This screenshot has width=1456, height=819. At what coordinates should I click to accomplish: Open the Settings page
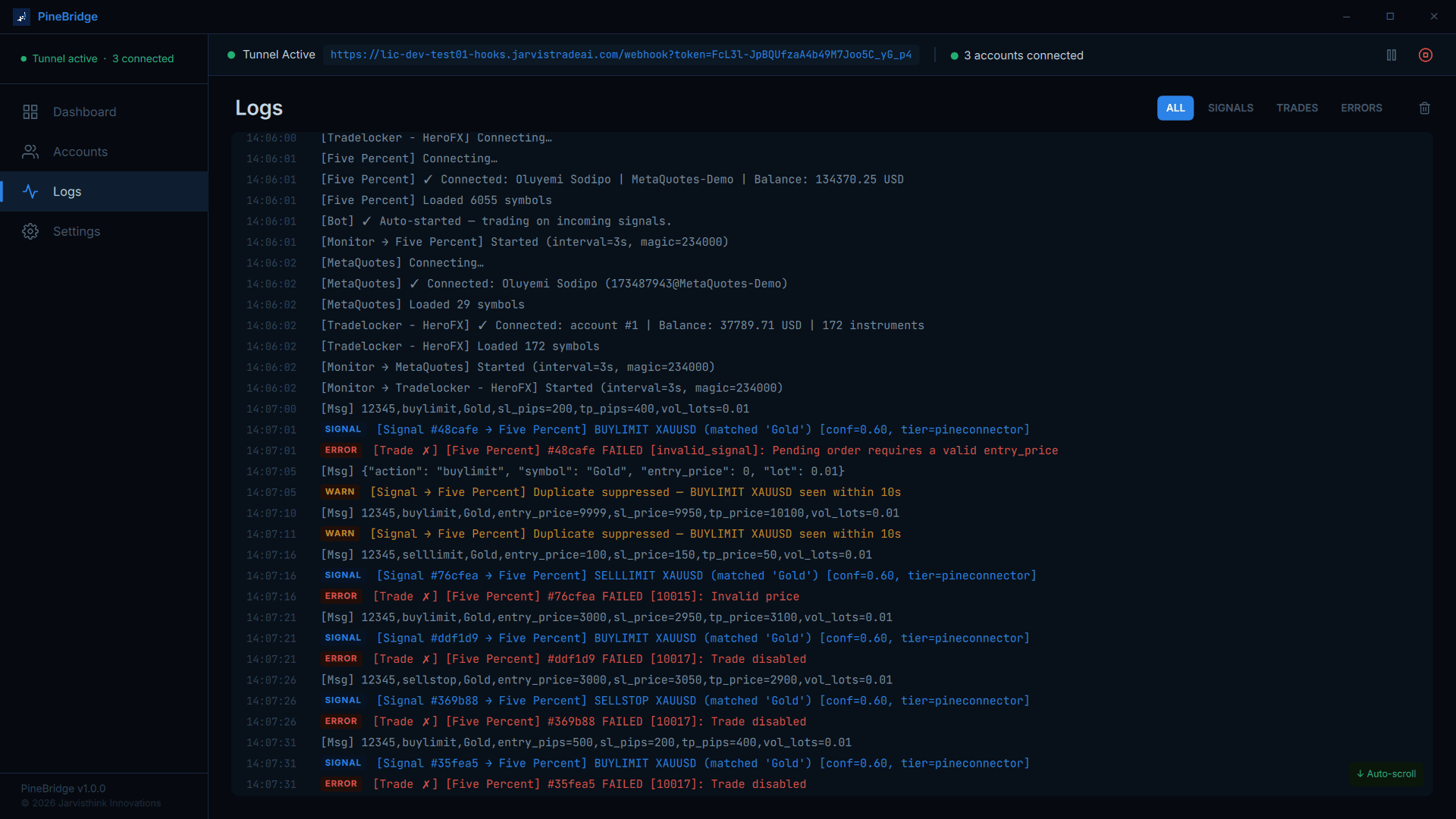104,231
